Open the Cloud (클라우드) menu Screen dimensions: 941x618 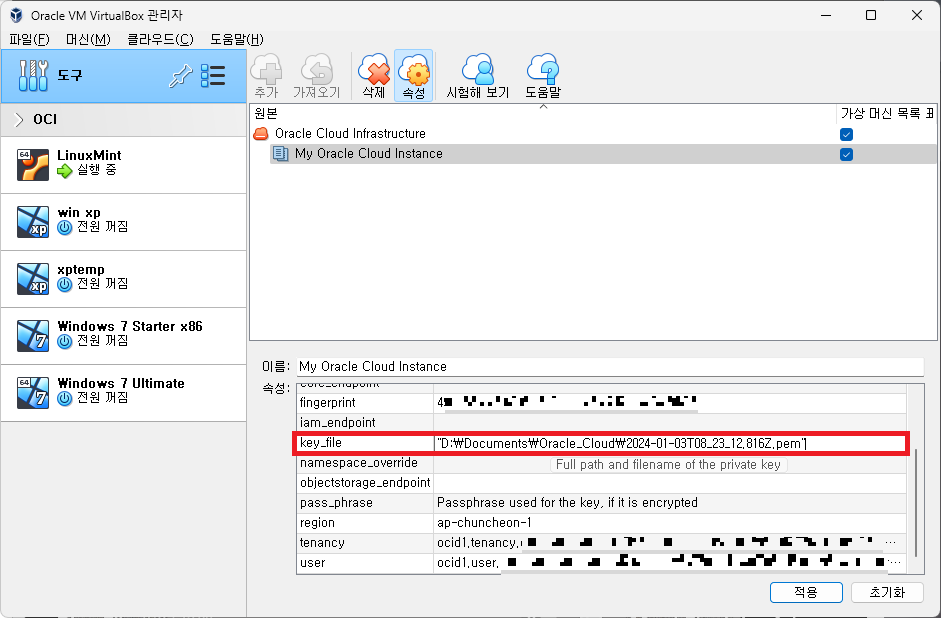(x=160, y=39)
